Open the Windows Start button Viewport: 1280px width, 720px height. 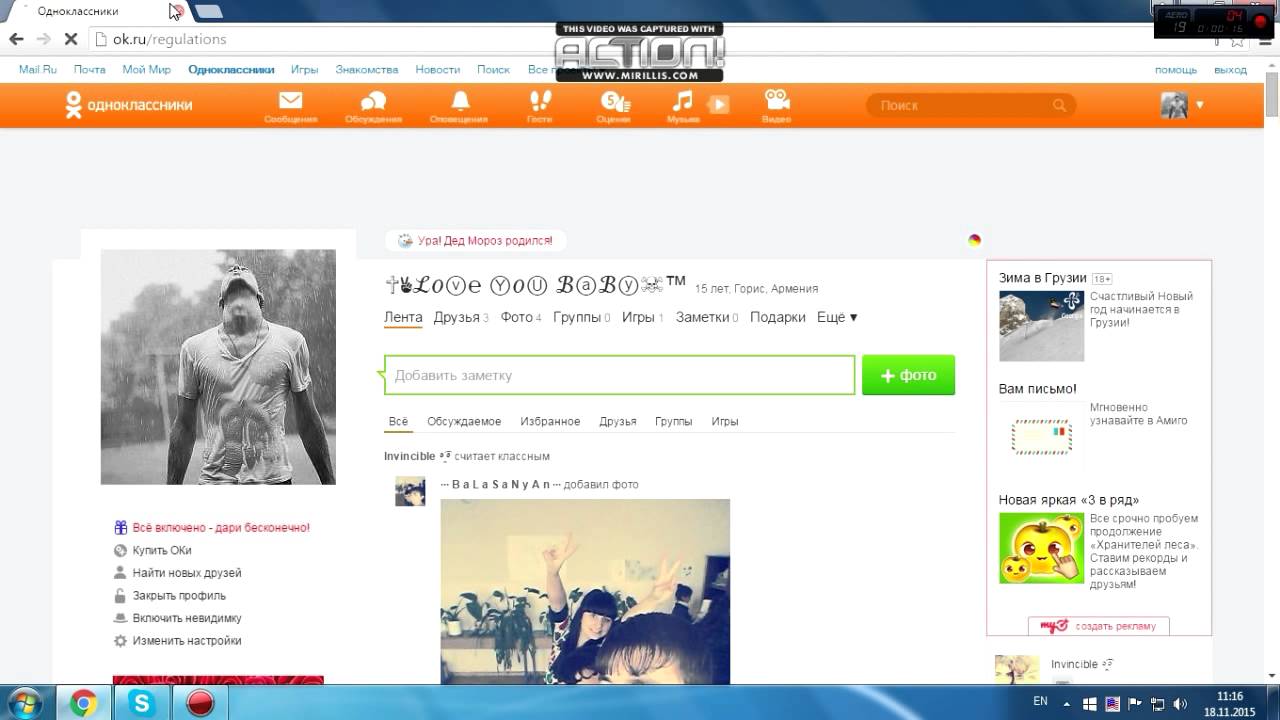[23, 703]
